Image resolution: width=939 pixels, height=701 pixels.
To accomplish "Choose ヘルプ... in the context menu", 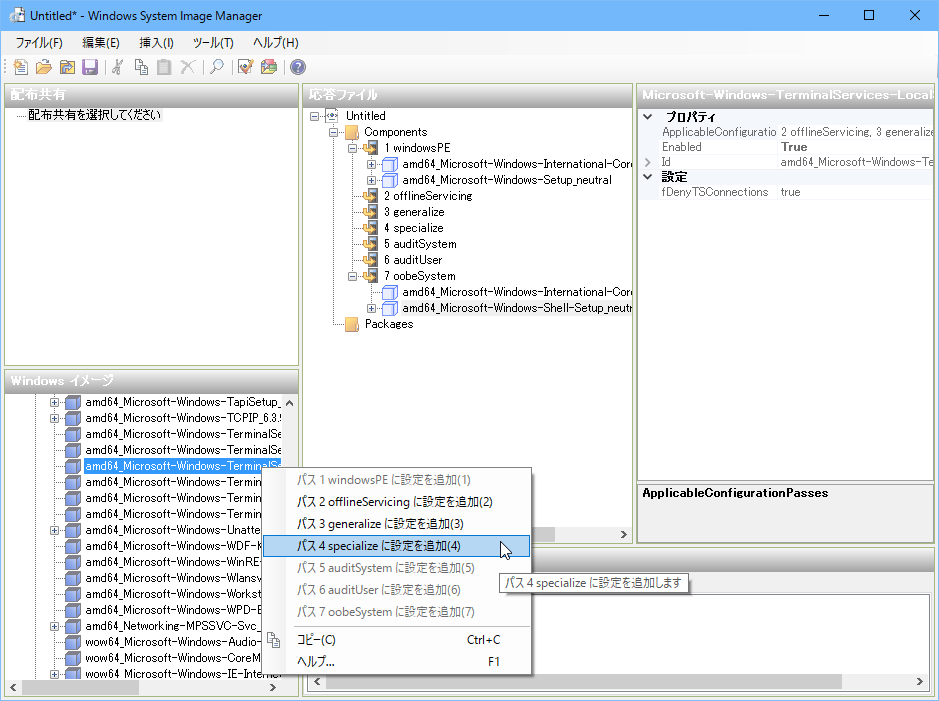I will 396,661.
